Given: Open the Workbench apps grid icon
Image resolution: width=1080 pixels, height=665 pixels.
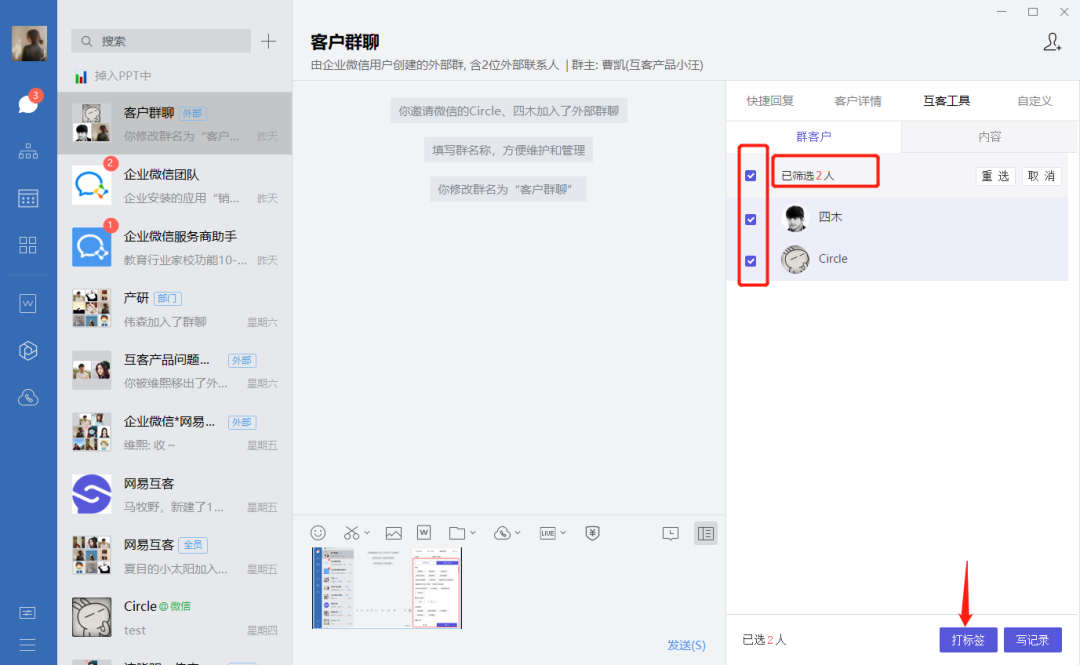Looking at the screenshot, I should 28,245.
